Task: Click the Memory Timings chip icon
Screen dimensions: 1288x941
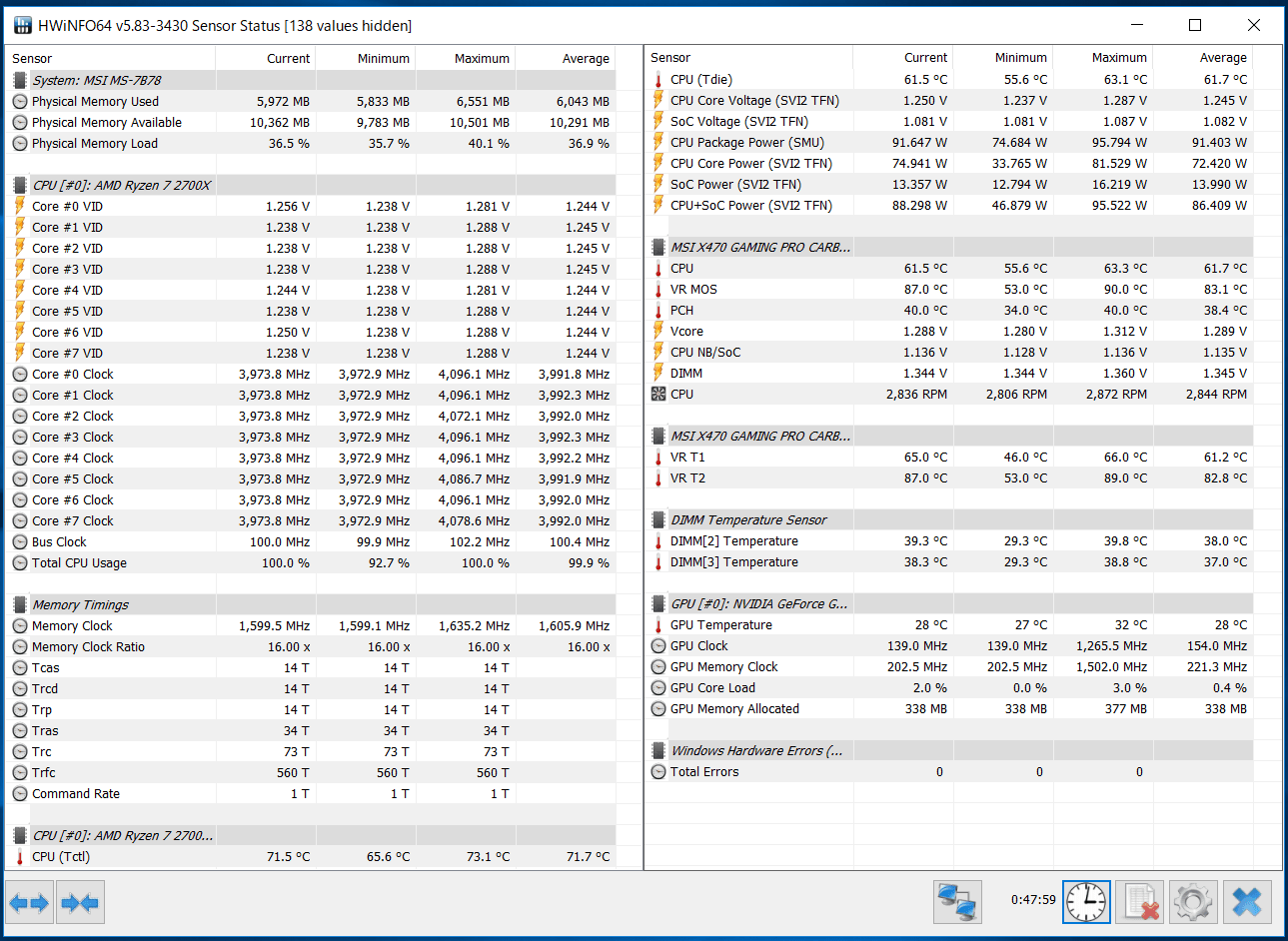Action: (x=20, y=605)
